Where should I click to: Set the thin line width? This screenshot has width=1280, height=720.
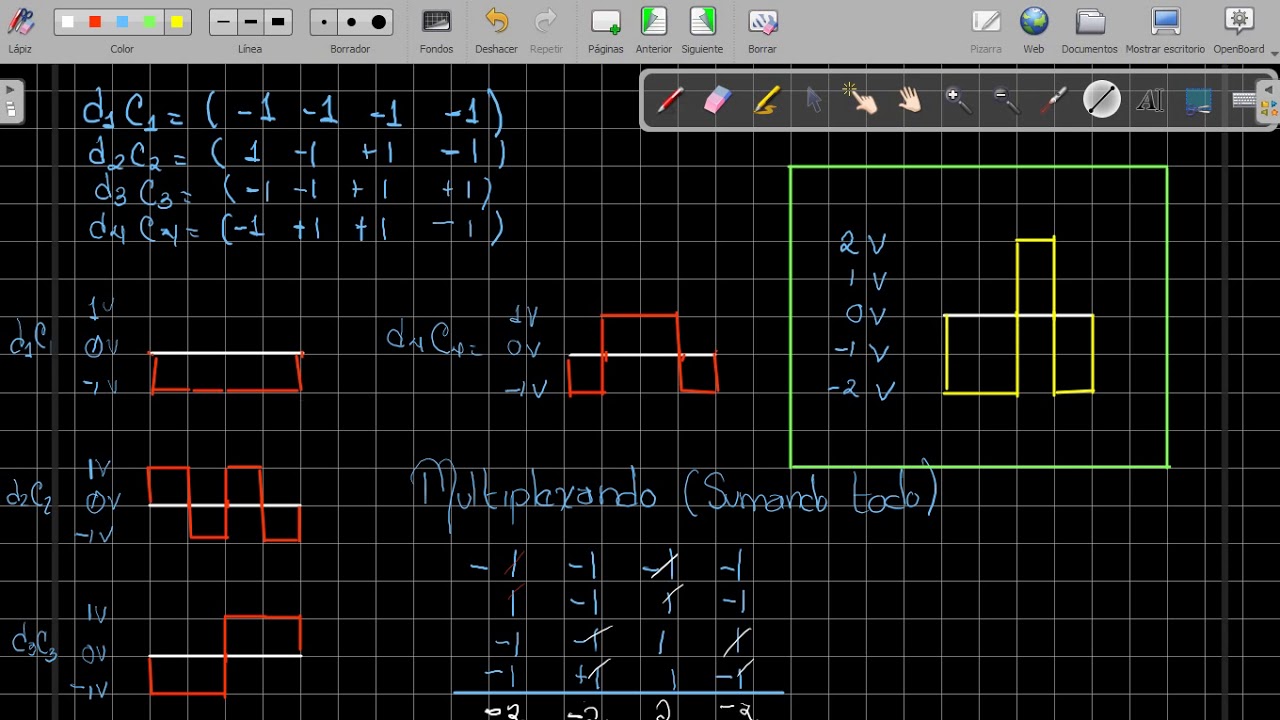(x=224, y=22)
